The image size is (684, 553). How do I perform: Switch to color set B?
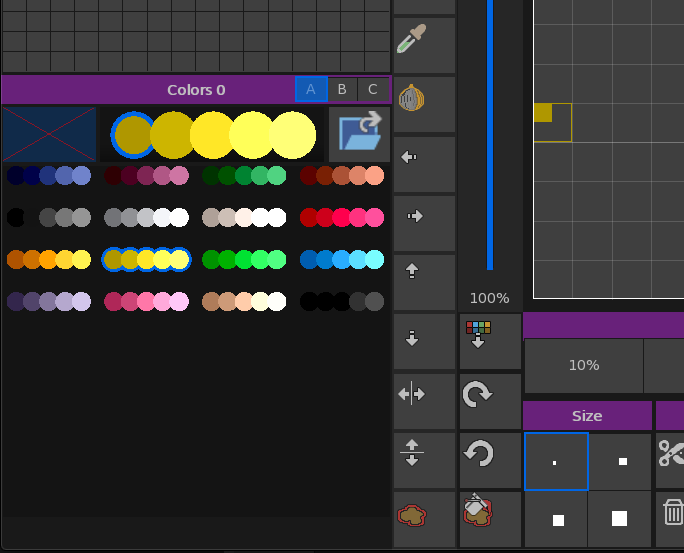pyautogui.click(x=342, y=89)
